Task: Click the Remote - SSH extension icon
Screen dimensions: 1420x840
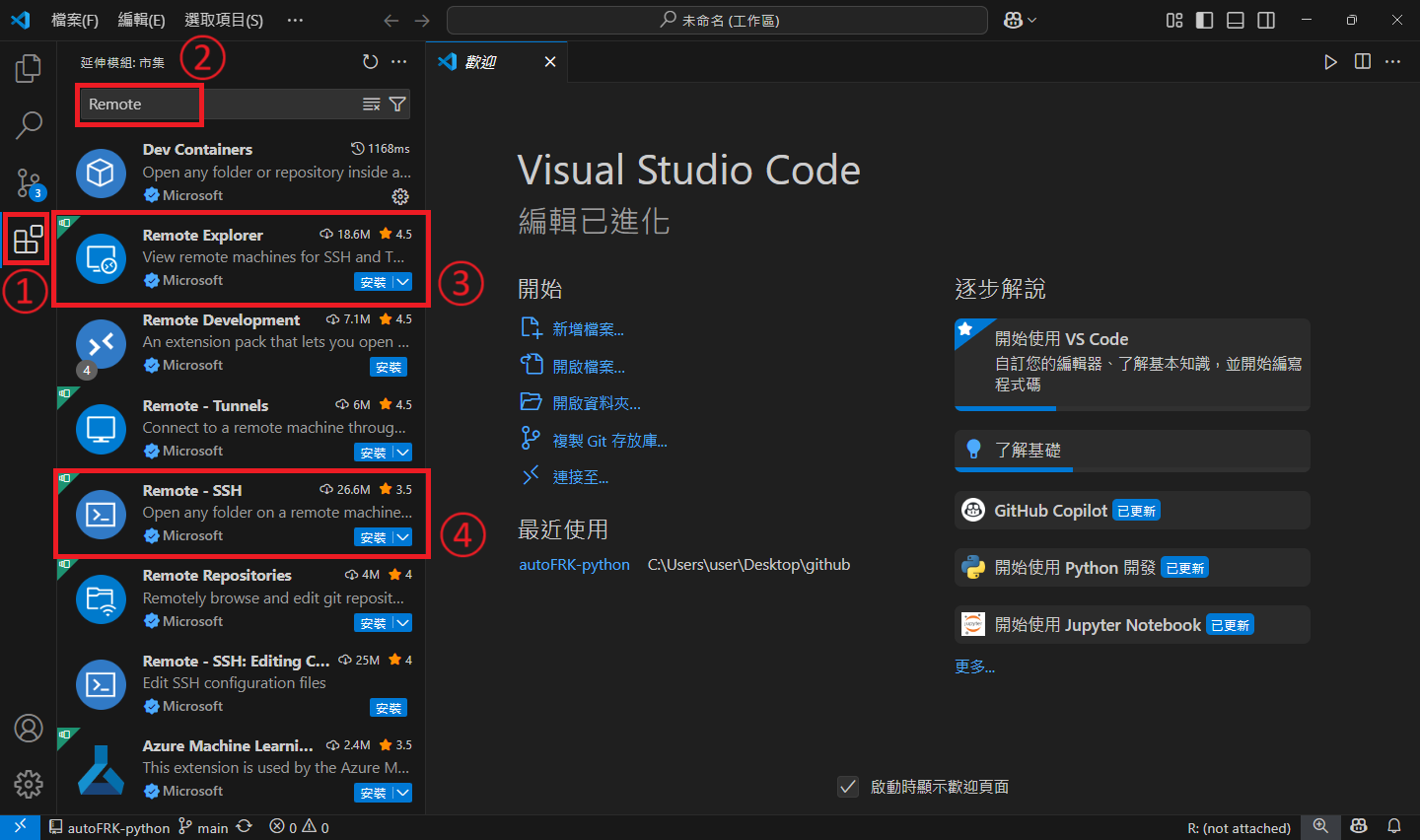Action: pyautogui.click(x=101, y=514)
